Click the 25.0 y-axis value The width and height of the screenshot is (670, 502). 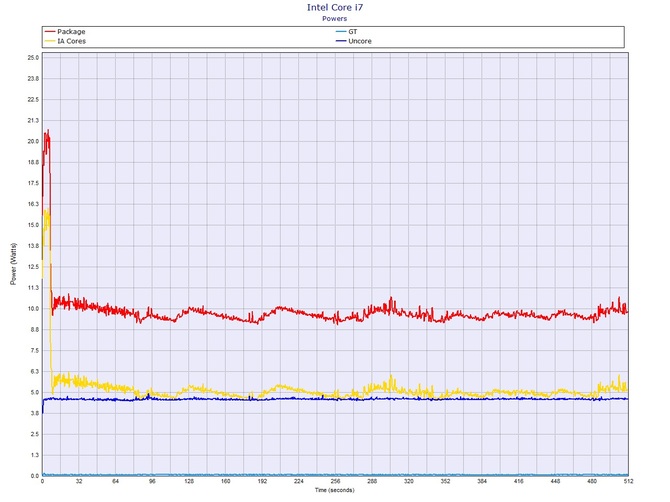click(x=33, y=58)
